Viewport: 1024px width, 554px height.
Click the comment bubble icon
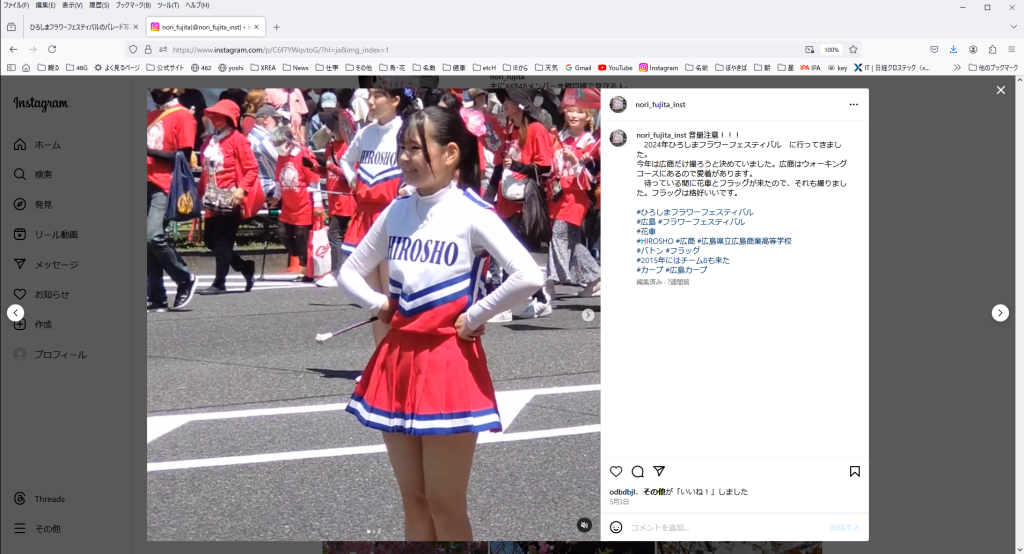637,471
